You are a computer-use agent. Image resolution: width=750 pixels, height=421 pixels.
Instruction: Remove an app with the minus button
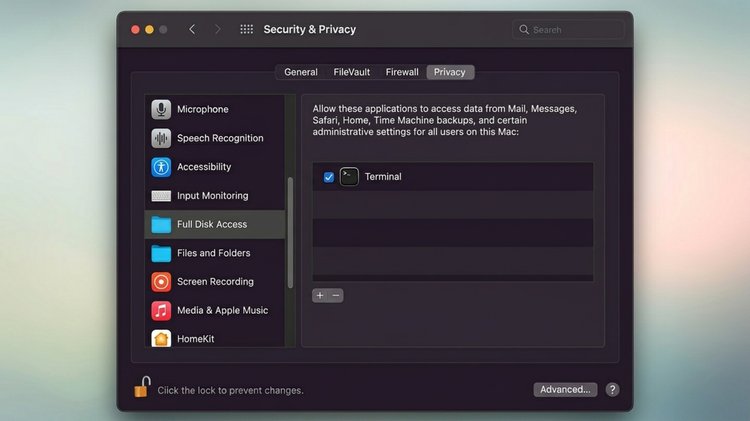click(336, 296)
